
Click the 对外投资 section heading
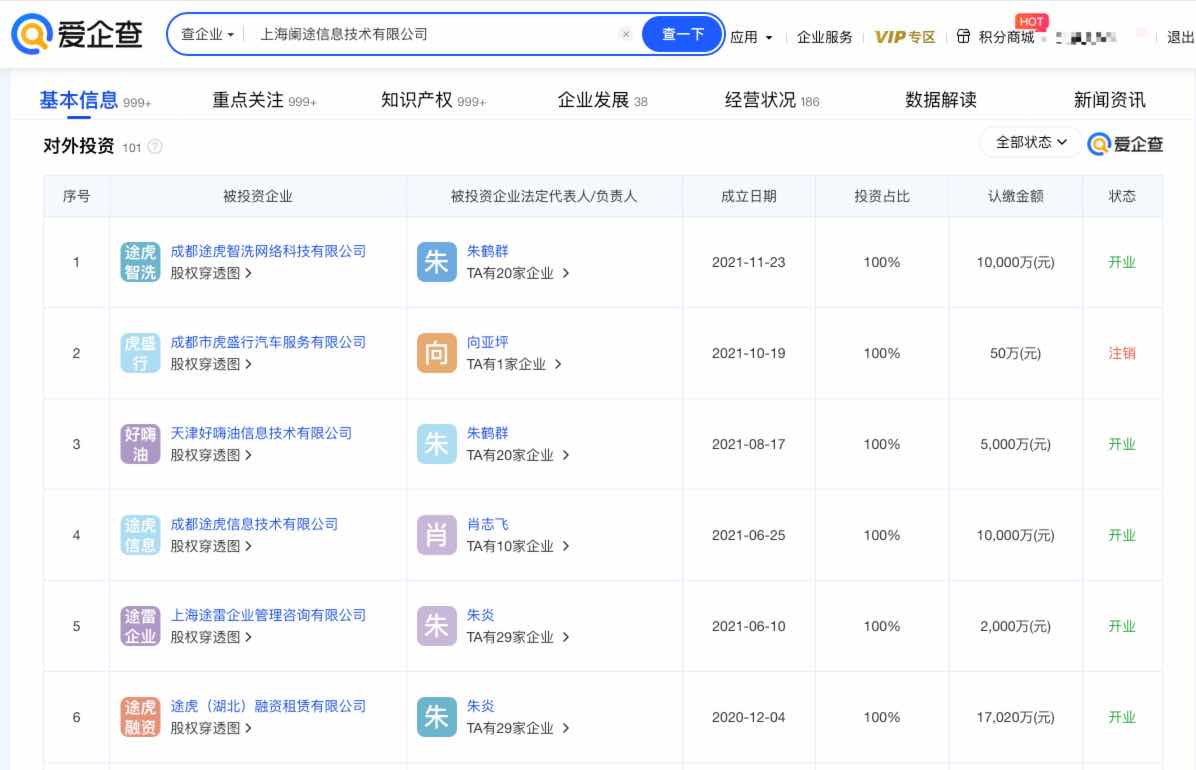pyautogui.click(x=79, y=146)
